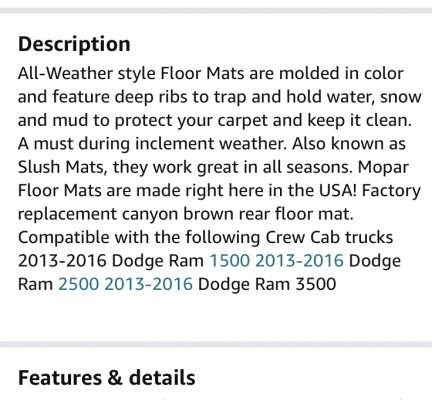Click the words "Slush Mats" in the description
432x400 pixels.
click(61, 167)
